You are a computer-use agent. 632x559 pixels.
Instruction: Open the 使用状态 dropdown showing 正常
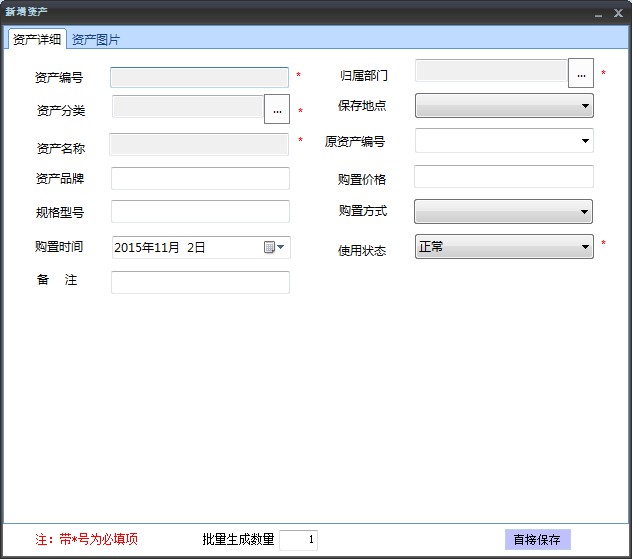(x=585, y=246)
